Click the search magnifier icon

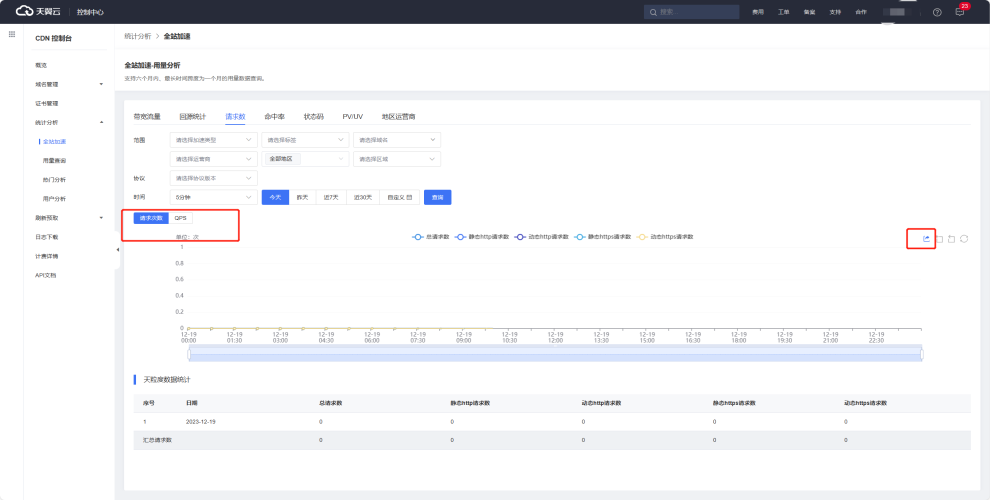654,12
